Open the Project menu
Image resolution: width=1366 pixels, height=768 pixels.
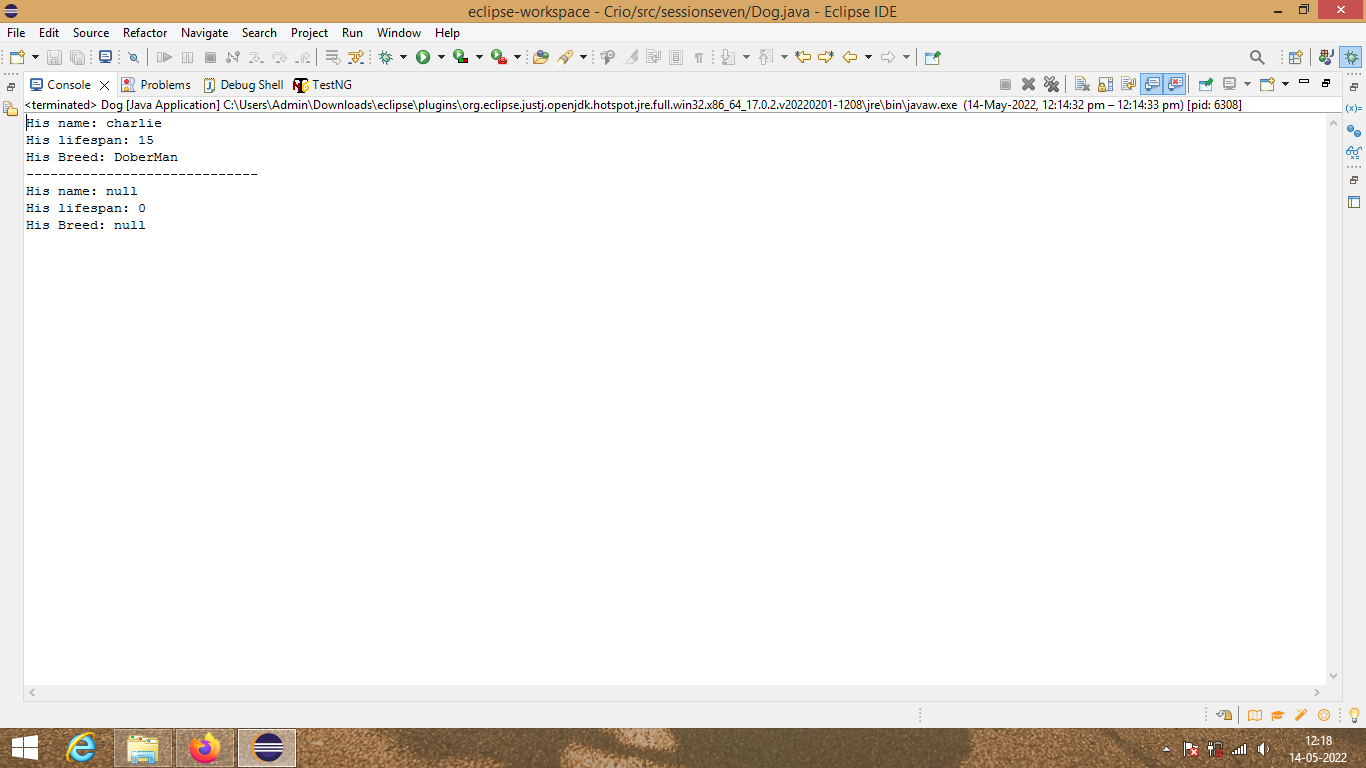pyautogui.click(x=310, y=33)
